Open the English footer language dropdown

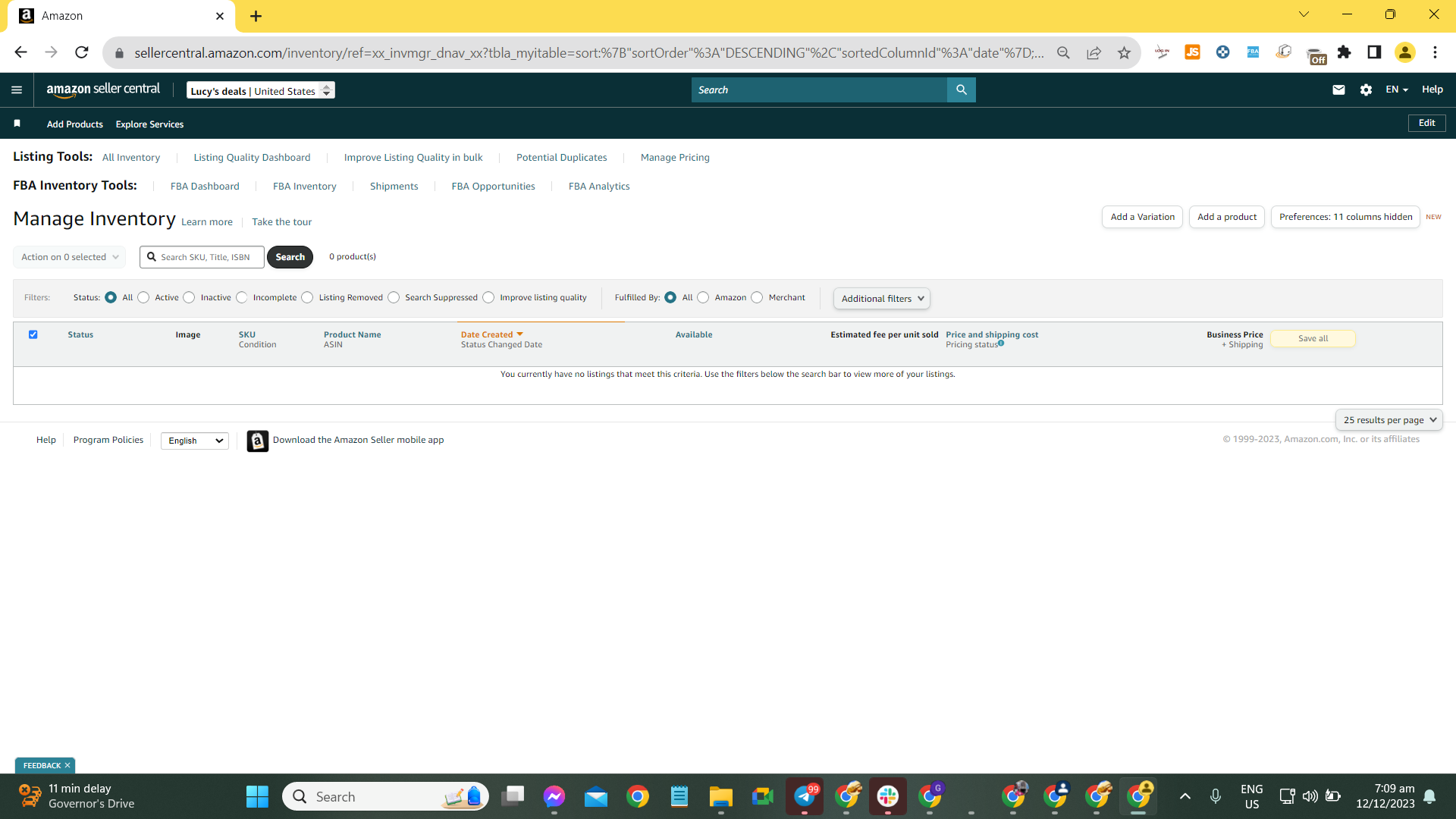pos(195,441)
